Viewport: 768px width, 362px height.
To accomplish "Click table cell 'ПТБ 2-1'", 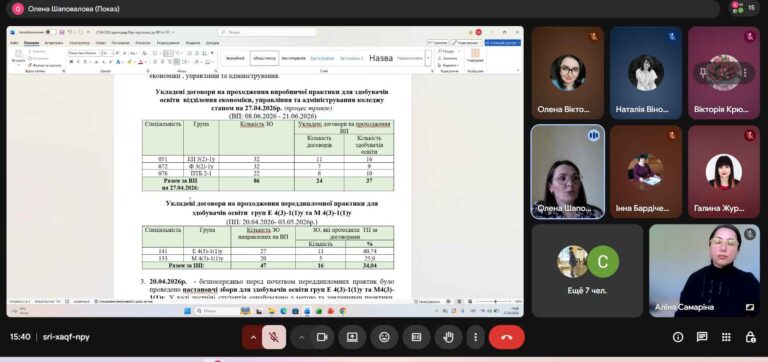I will [201, 173].
